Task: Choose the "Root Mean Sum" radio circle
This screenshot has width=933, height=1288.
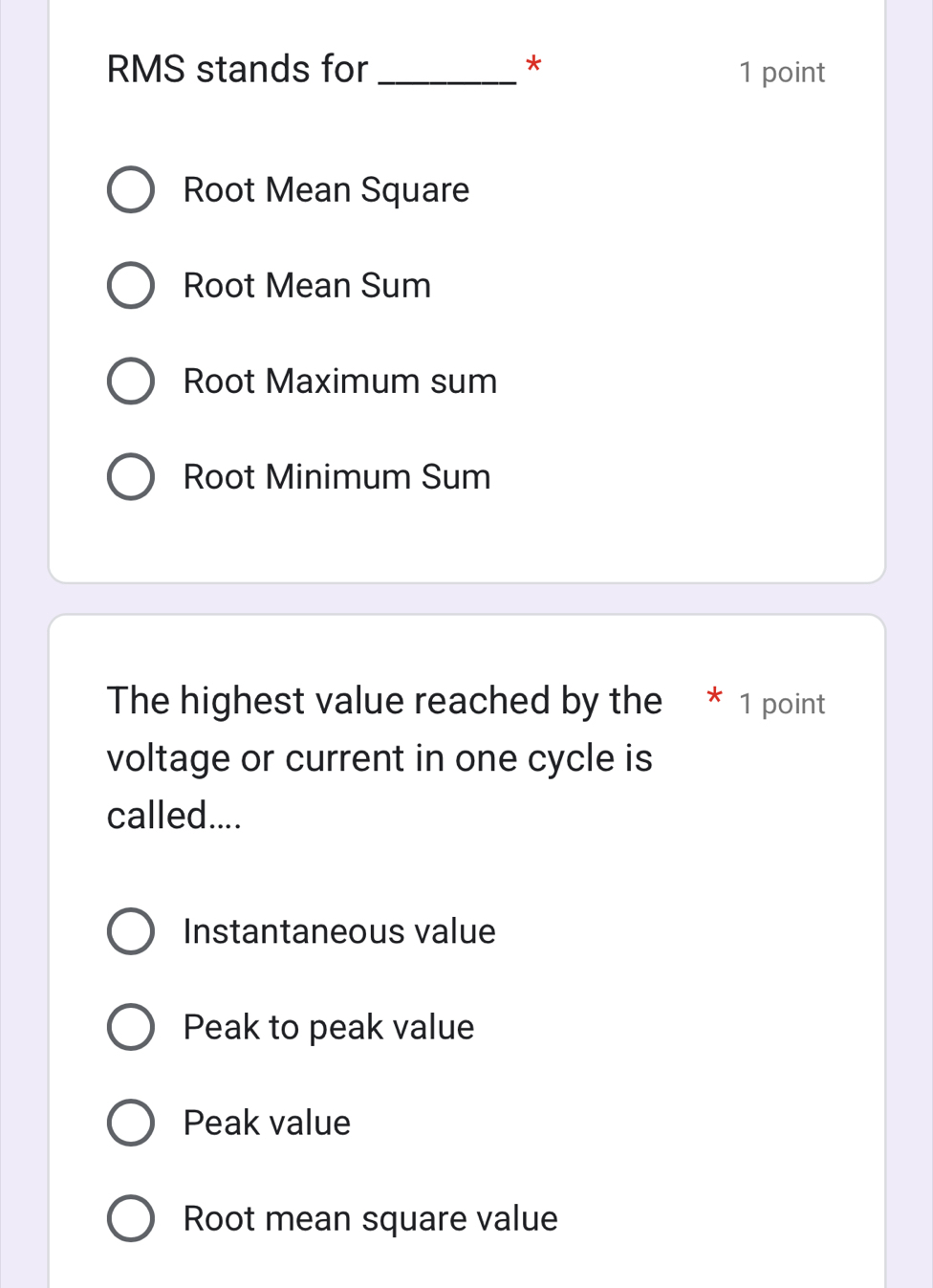Action: (131, 286)
